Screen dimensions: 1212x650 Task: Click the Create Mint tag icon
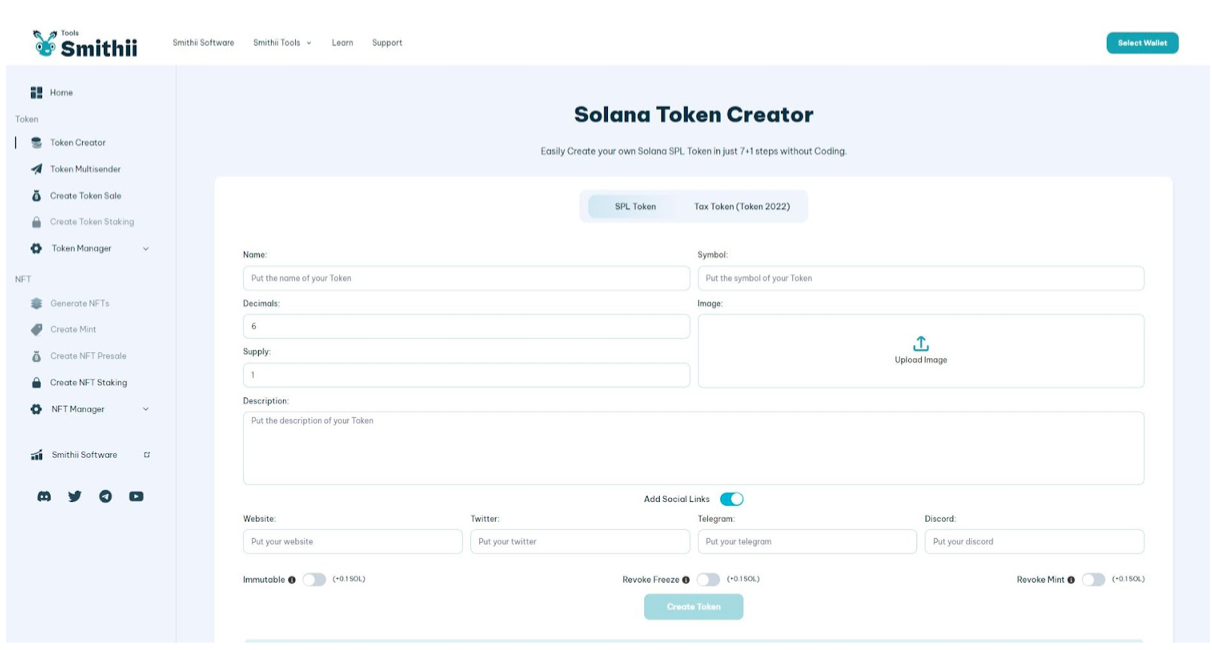pyautogui.click(x=36, y=329)
